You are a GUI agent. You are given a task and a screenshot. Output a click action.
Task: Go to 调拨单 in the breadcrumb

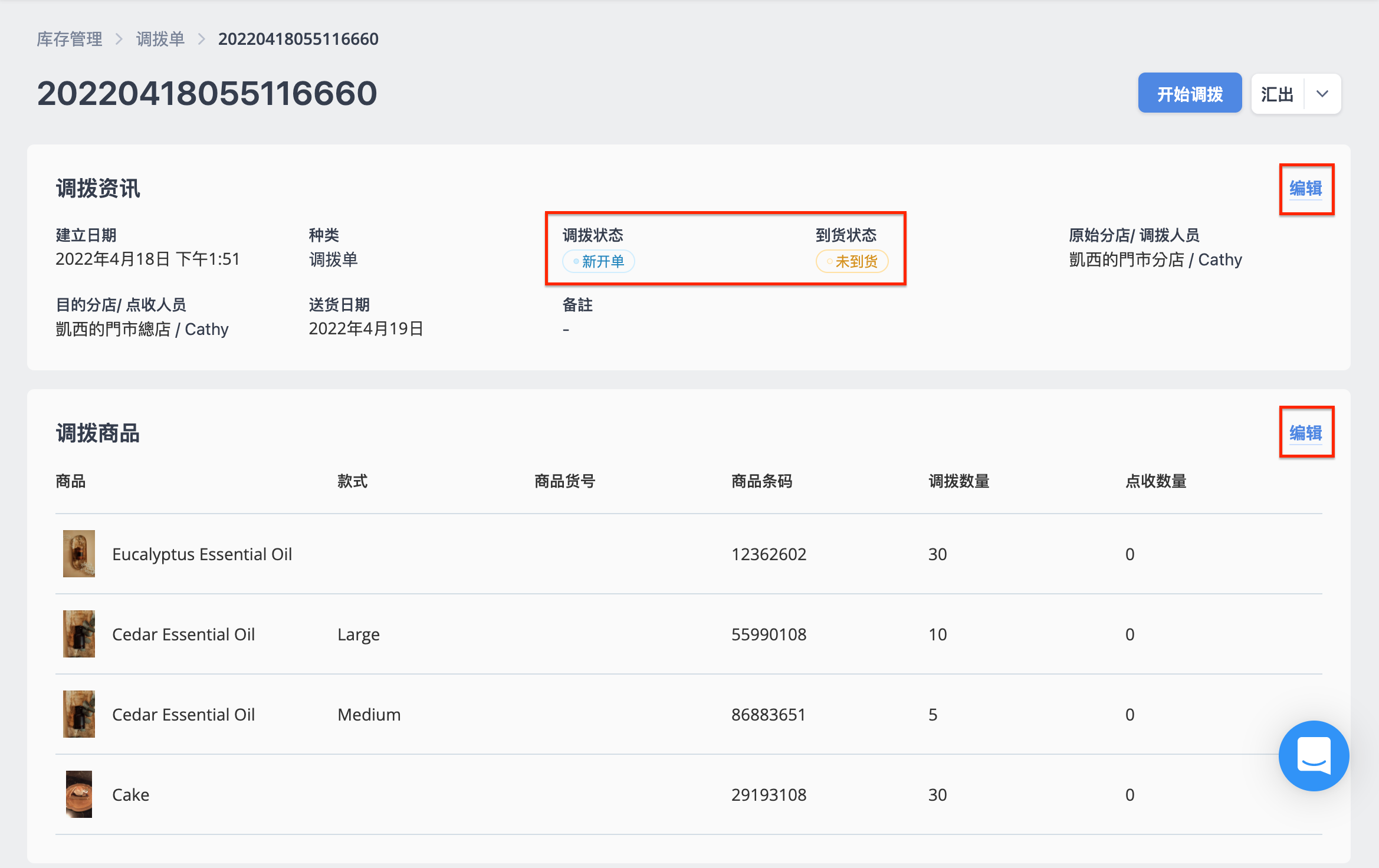tap(160, 39)
